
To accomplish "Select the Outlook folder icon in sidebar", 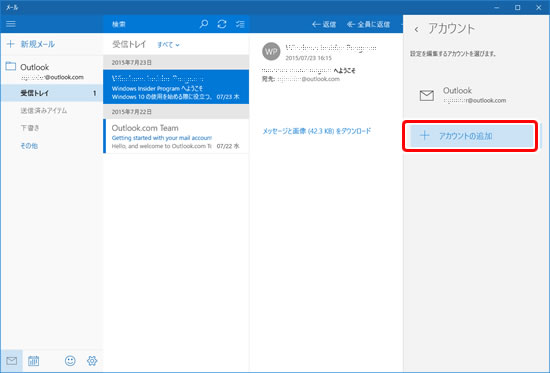I will tap(11, 66).
